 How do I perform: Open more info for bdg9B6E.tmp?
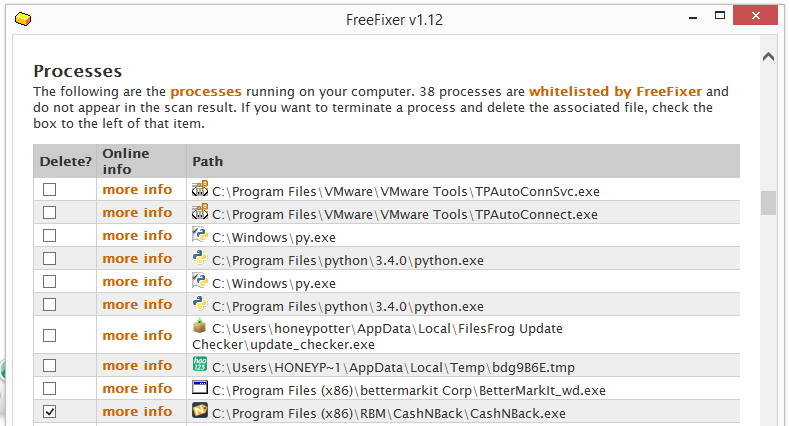[x=137, y=366]
